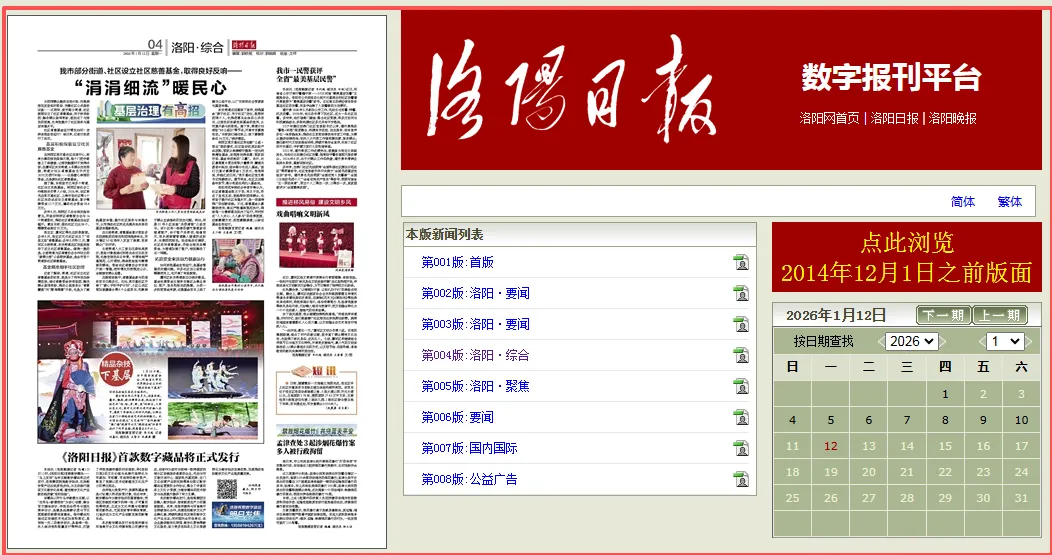Image resolution: width=1052 pixels, height=555 pixels.
Task: Open the 点此浏览 2014年12月1日之前版面 banner
Action: coord(906,257)
